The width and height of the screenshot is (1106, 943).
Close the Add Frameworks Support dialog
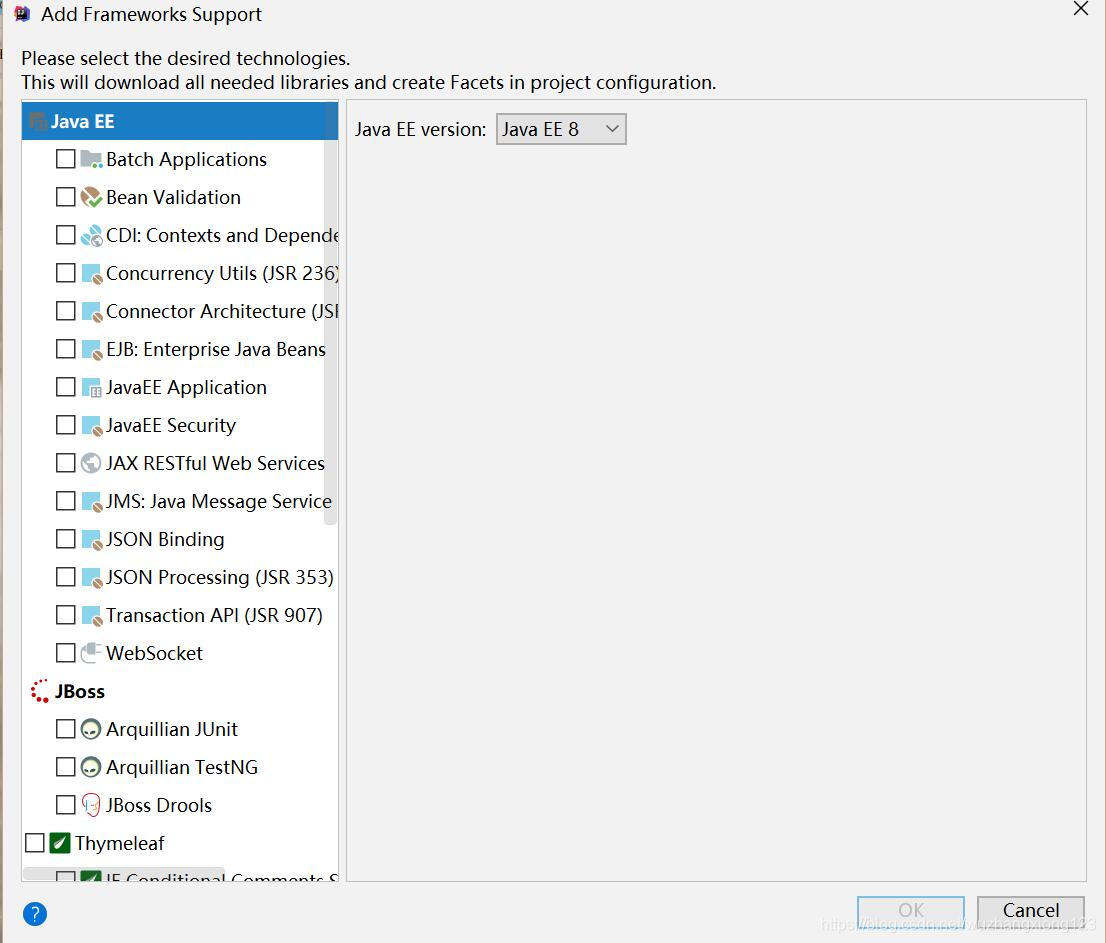tap(1081, 9)
